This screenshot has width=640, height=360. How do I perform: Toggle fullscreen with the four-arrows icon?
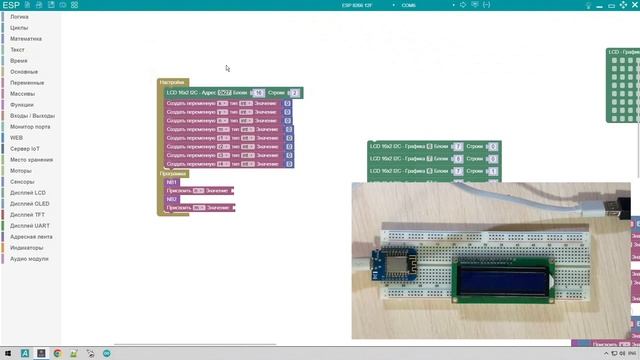[x=623, y=5]
